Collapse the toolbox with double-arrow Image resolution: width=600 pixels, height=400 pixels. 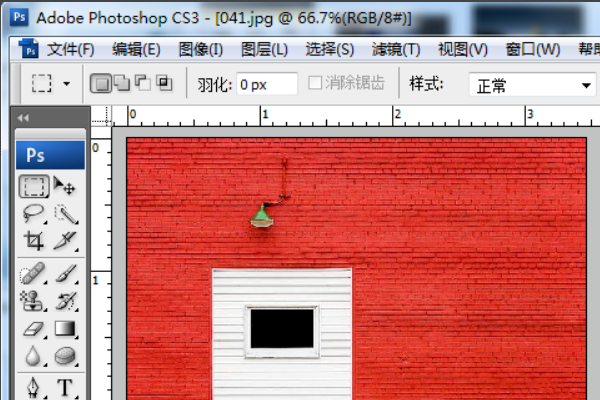pos(23,118)
